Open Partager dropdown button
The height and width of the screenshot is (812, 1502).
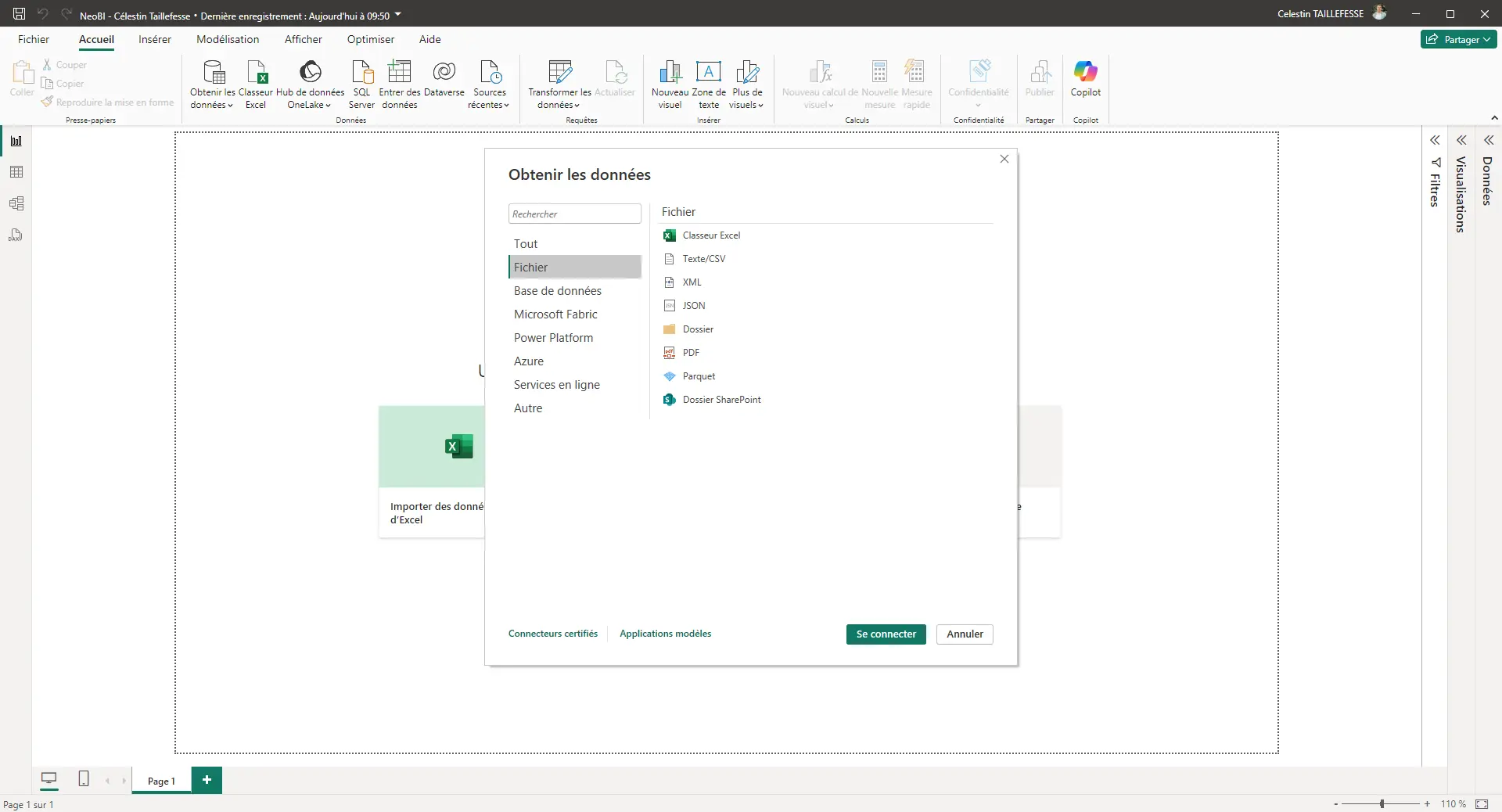click(x=1459, y=39)
